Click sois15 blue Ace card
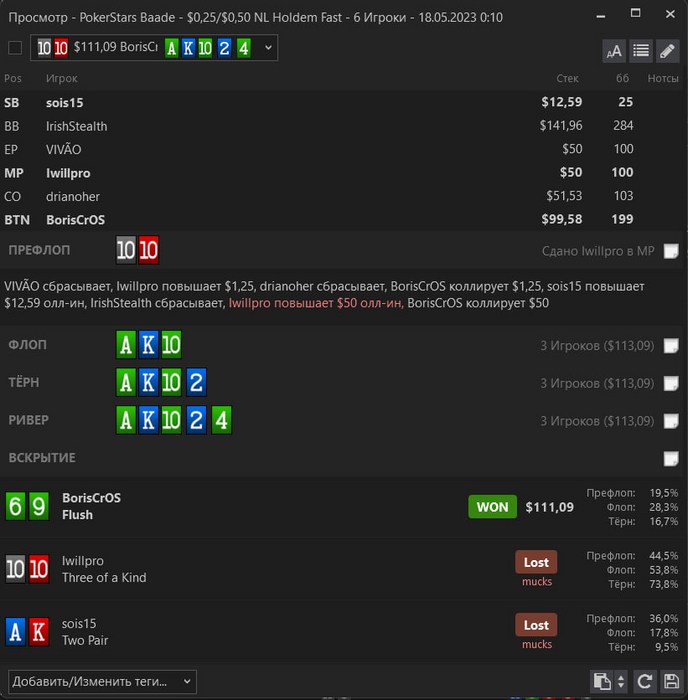 (15, 632)
